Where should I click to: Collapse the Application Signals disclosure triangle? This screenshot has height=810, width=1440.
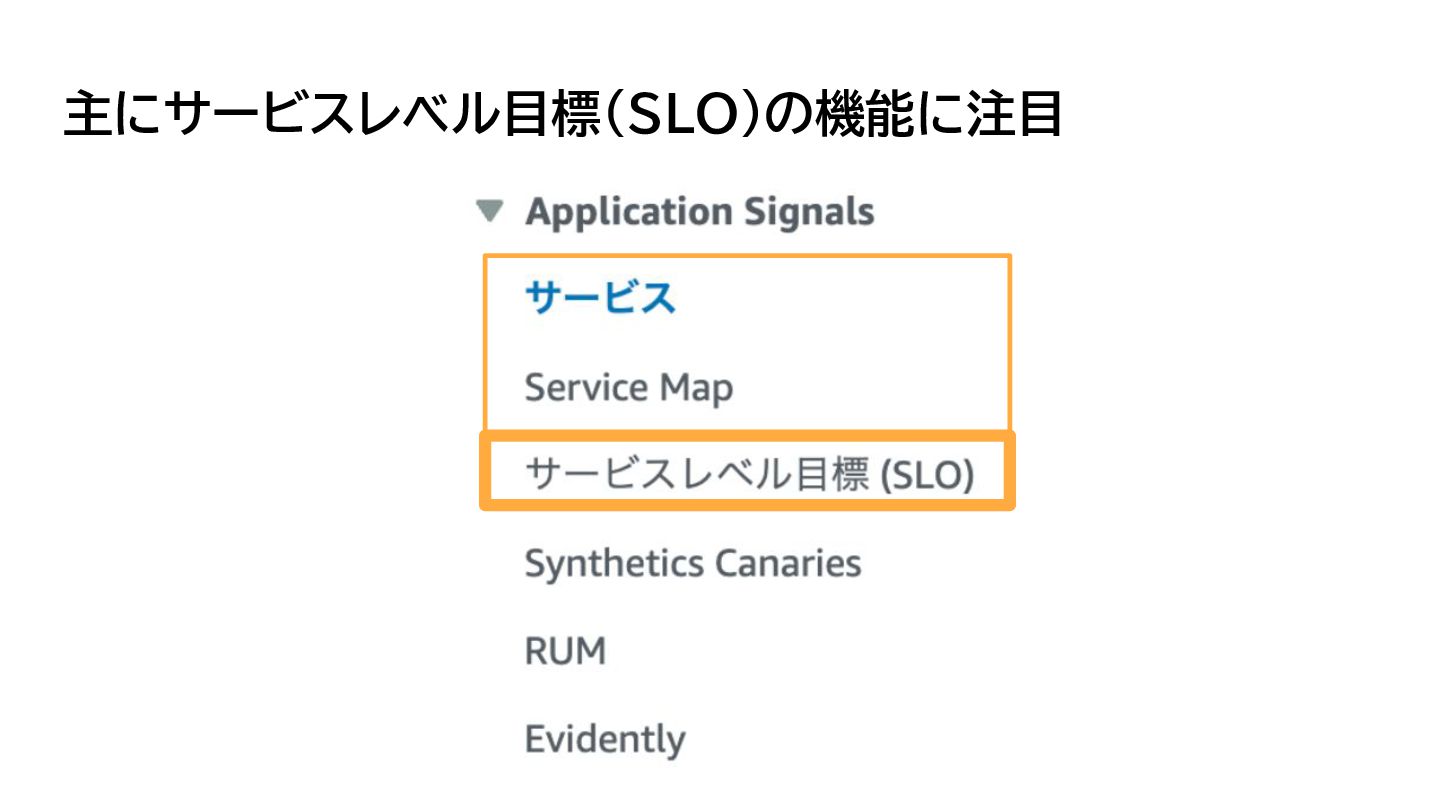(x=488, y=212)
